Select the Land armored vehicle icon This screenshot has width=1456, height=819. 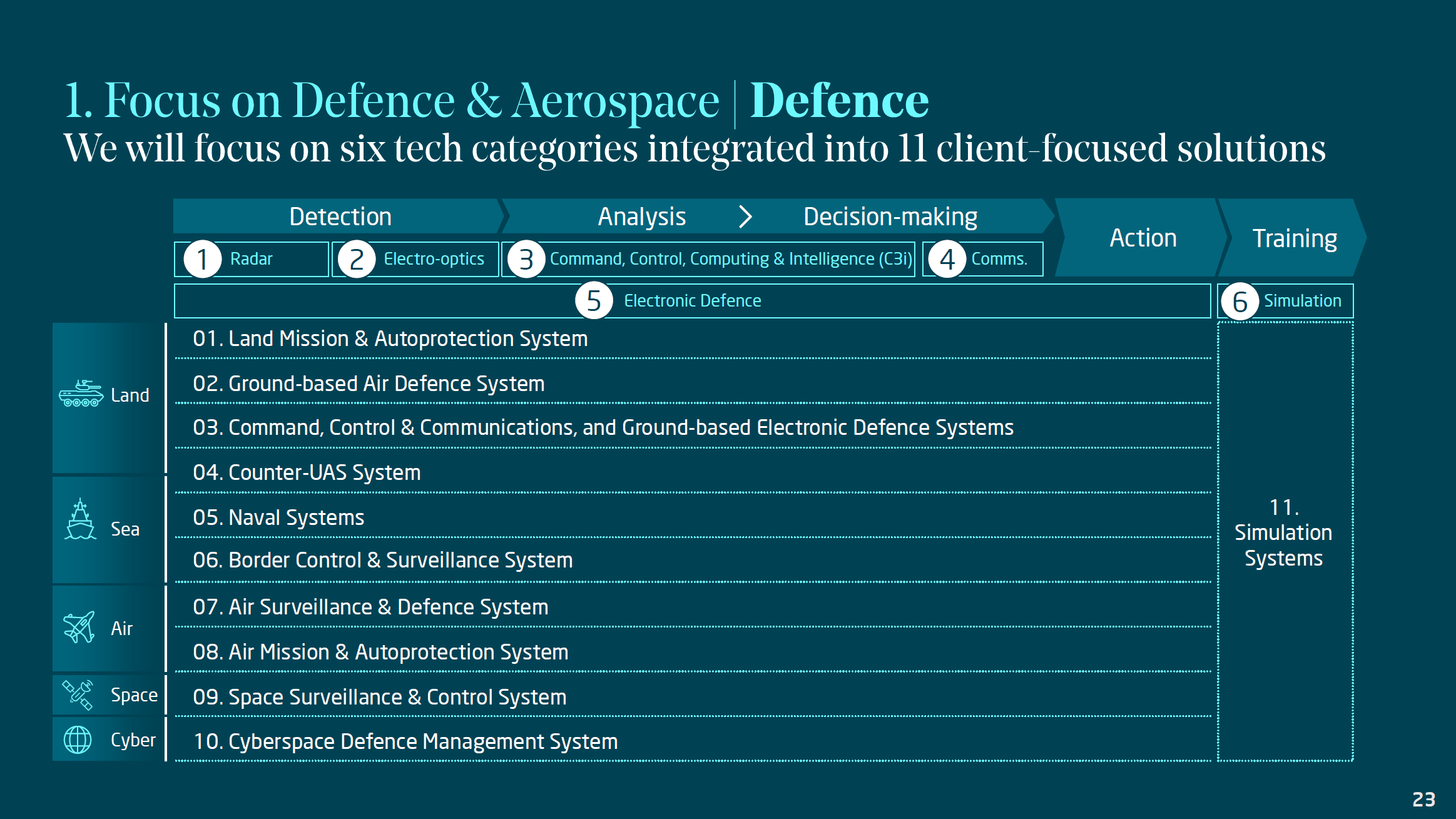[x=83, y=392]
